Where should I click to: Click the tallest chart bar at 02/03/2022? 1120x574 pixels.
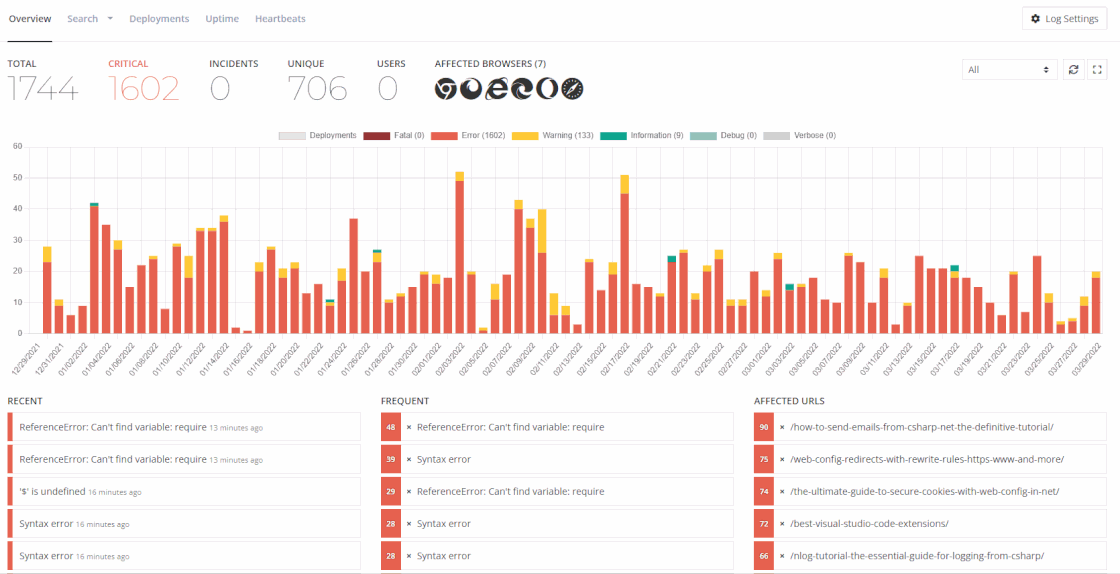click(459, 252)
